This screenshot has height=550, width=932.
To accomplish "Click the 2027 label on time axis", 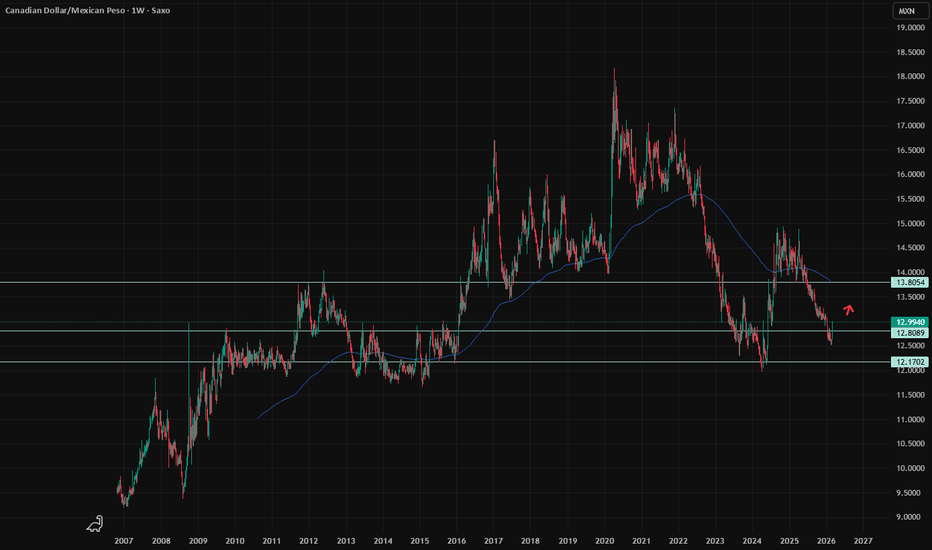I will tap(863, 541).
